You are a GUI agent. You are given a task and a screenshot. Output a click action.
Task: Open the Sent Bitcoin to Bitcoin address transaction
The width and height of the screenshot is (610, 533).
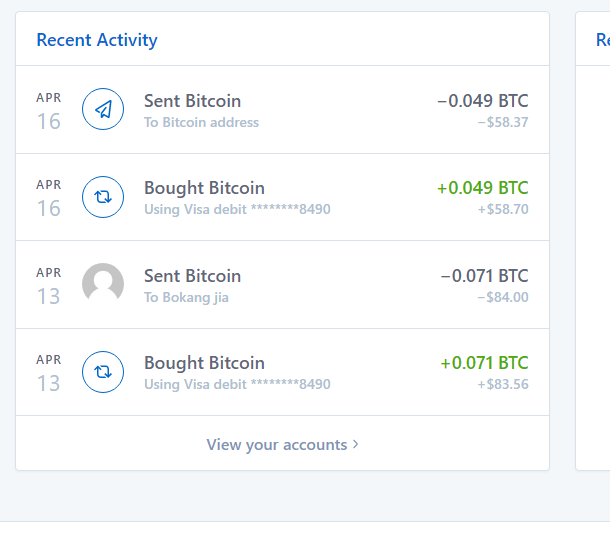[192, 101]
